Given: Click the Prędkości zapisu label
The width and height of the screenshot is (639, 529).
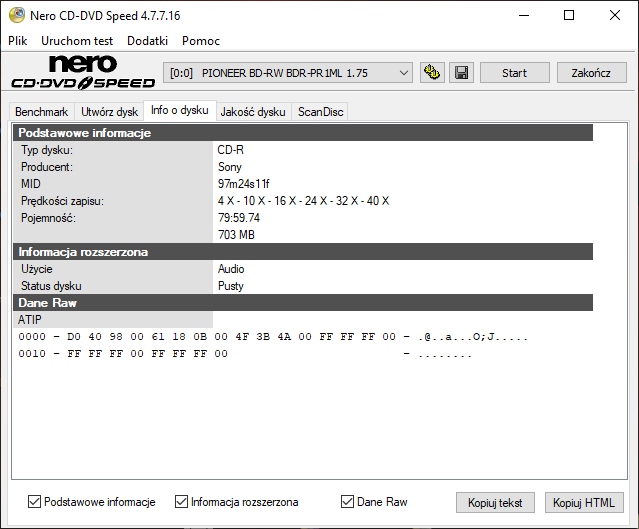Looking at the screenshot, I should coord(62,201).
